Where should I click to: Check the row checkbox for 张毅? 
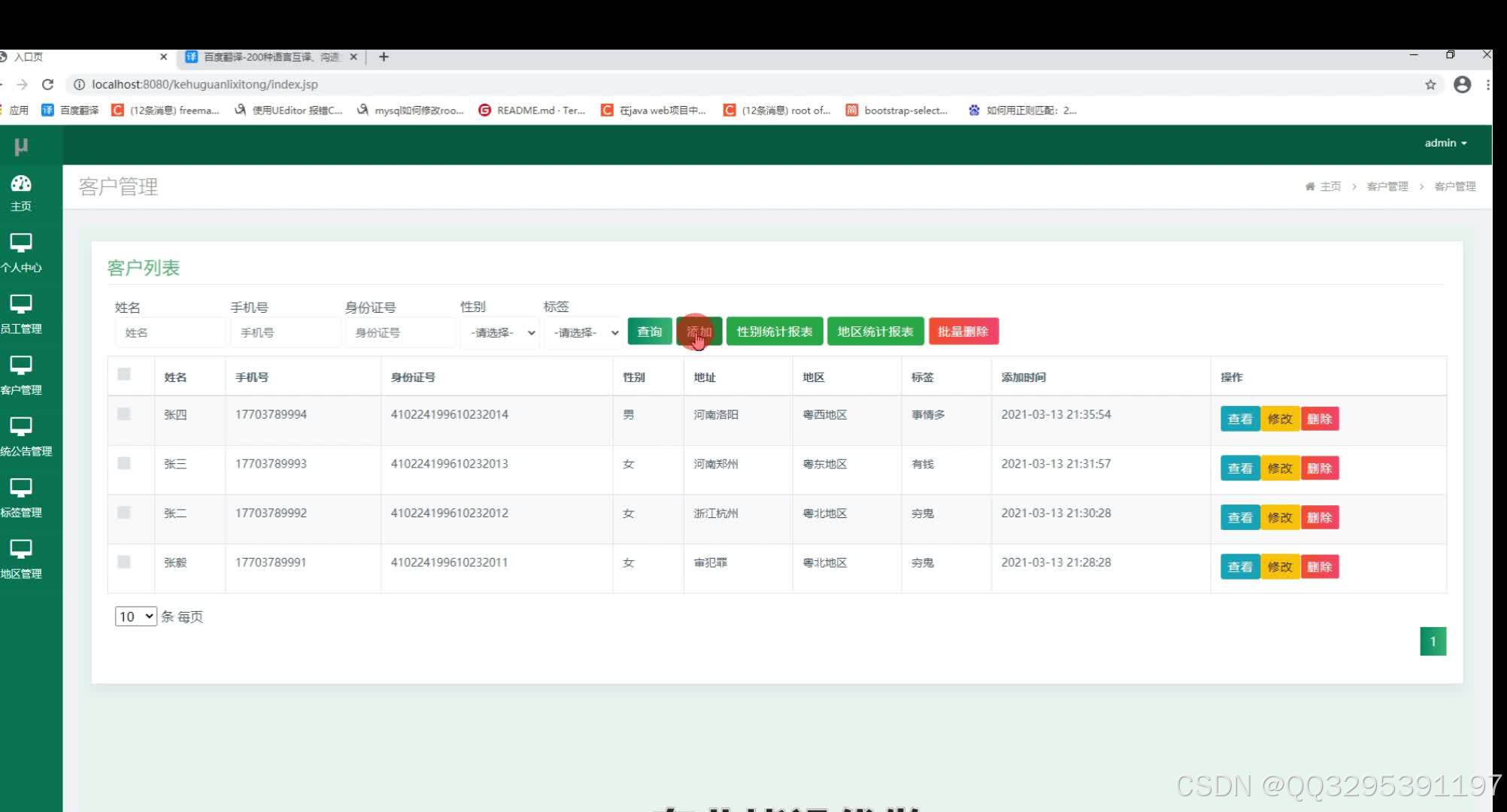click(x=124, y=562)
